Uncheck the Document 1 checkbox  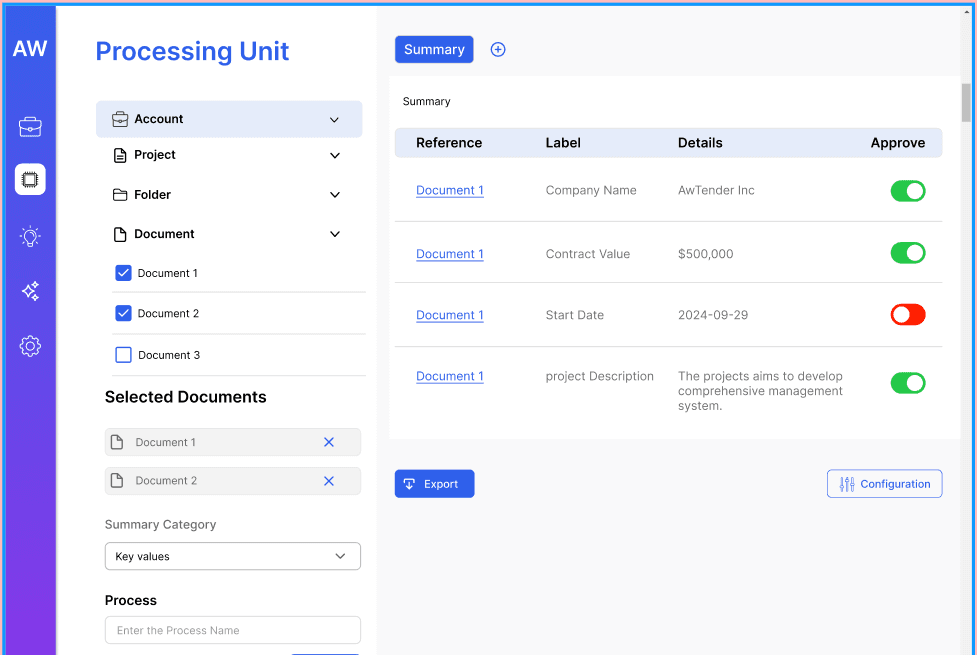[x=123, y=273]
